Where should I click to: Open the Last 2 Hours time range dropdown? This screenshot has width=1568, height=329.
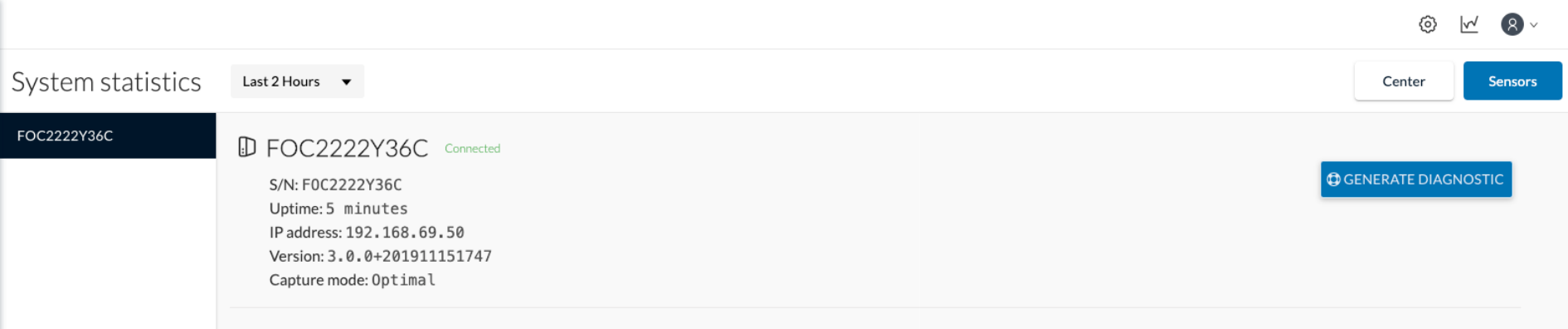(297, 81)
